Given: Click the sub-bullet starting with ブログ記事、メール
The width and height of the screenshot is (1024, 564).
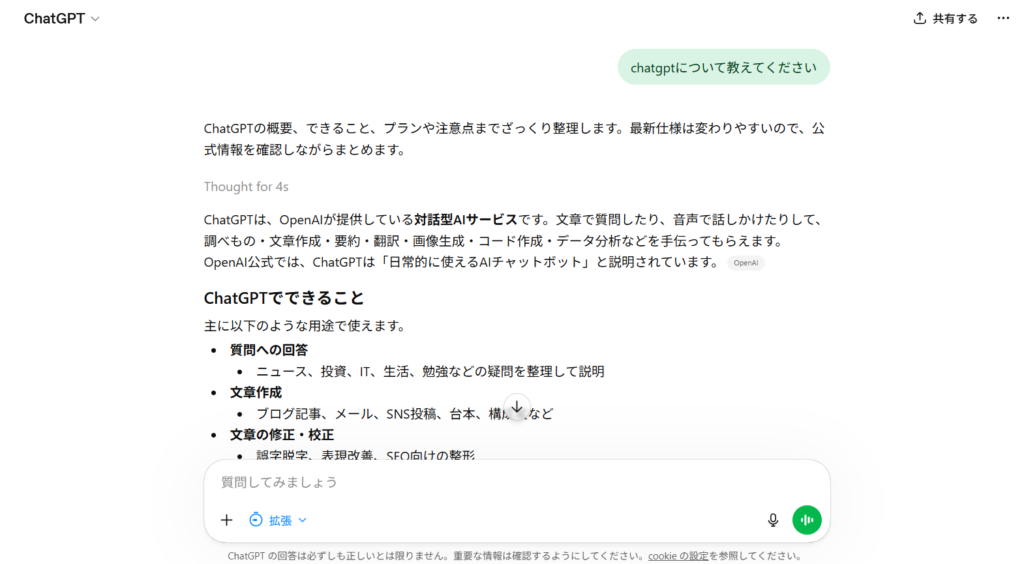Looking at the screenshot, I should tap(404, 414).
